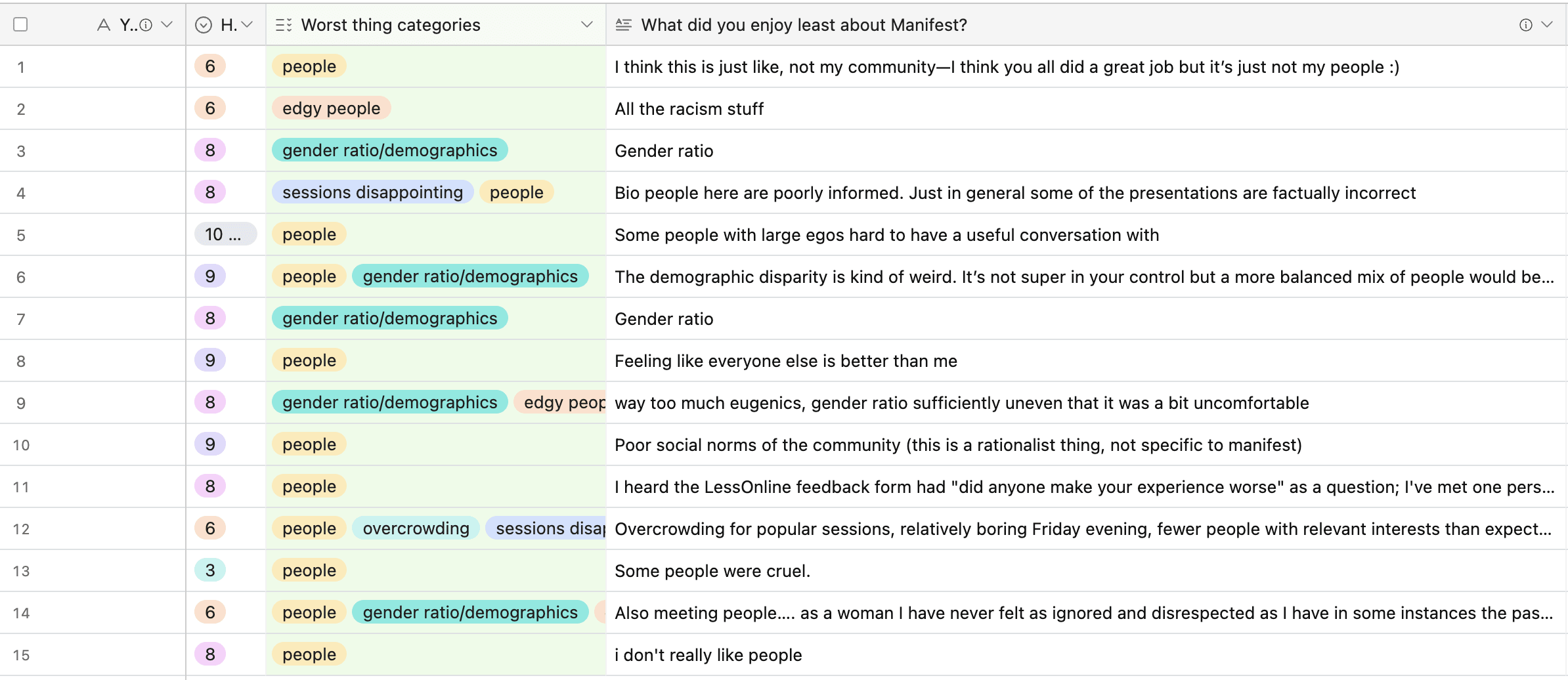Select row number 13

(21, 571)
